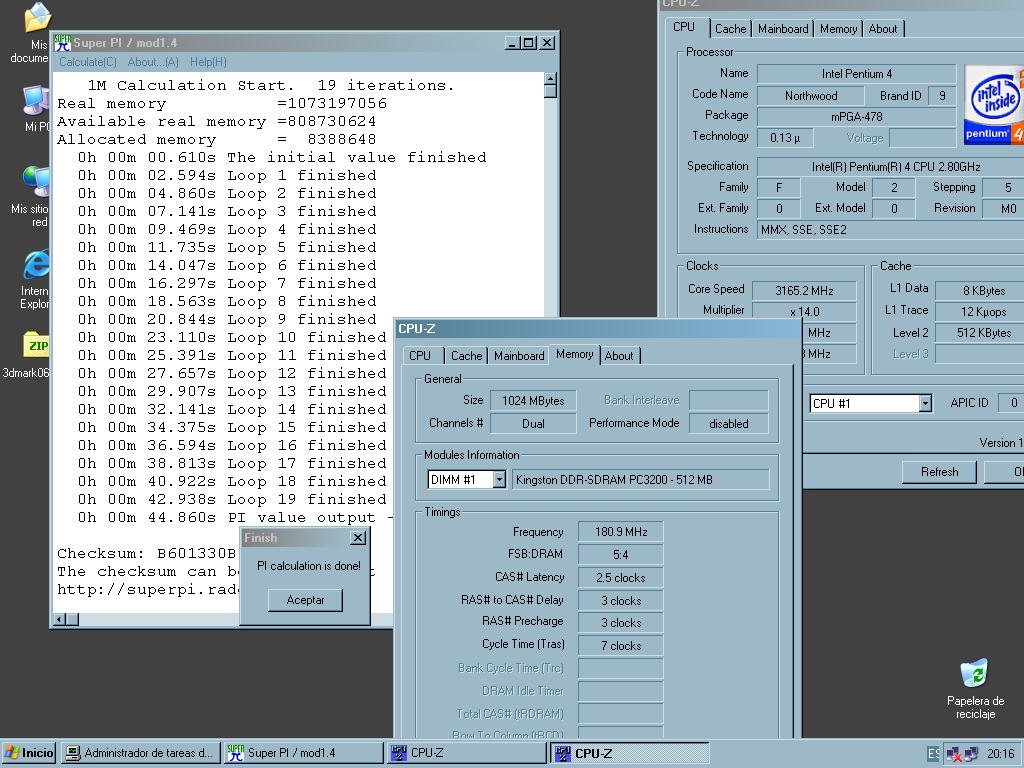Click Aceptar in the Finish dialog
The image size is (1024, 768).
pos(305,600)
